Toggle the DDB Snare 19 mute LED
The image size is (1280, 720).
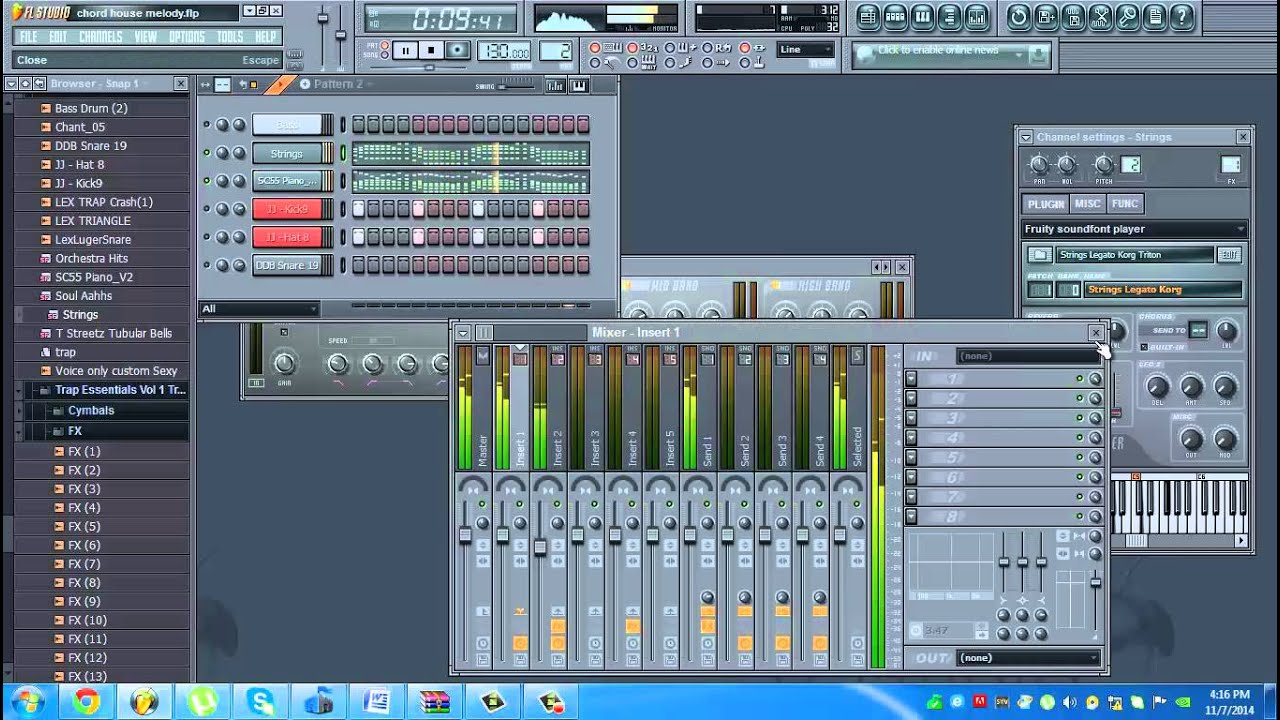pos(207,265)
